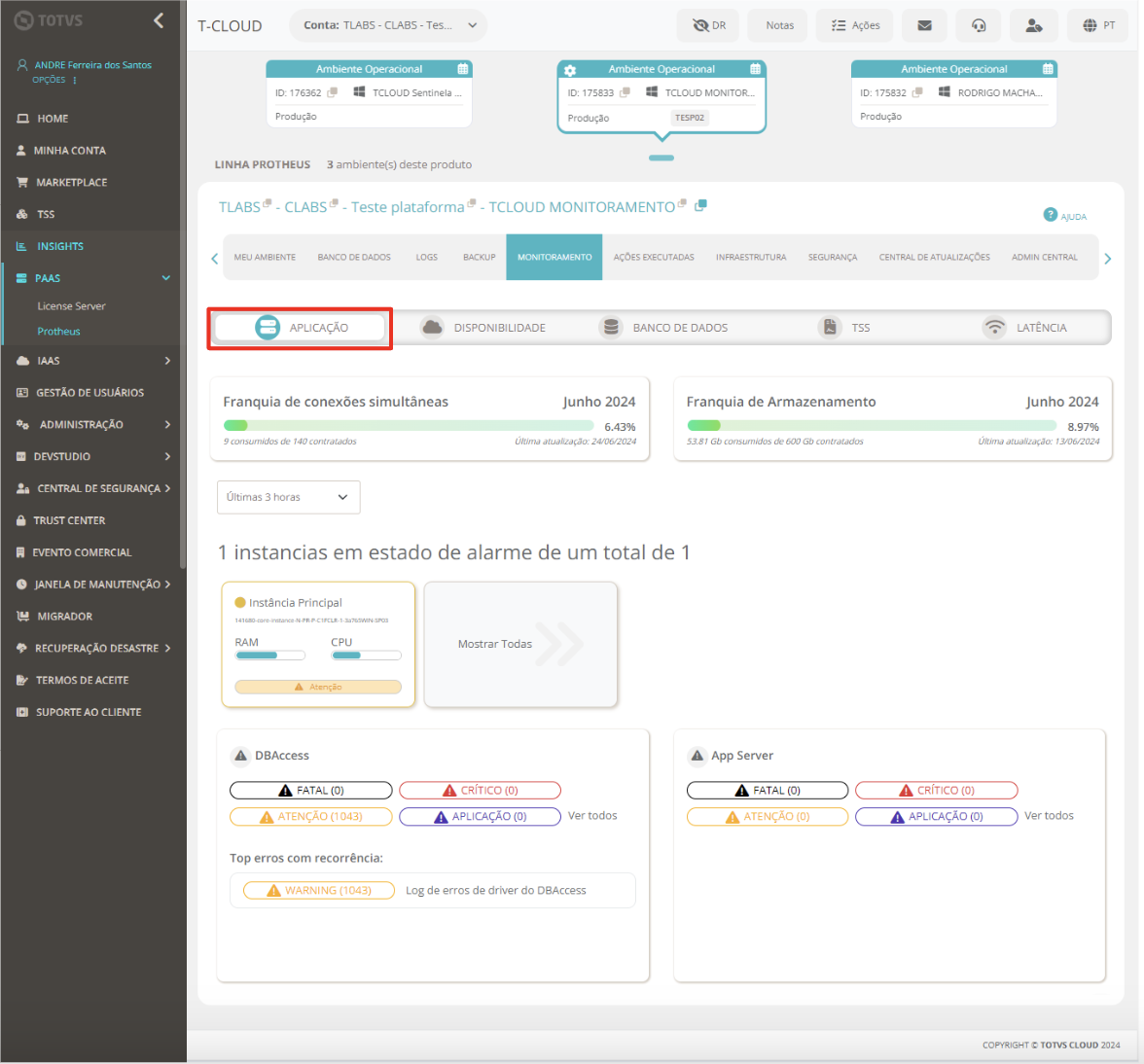The image size is (1144, 1064).
Task: Filter DBAccess by FATAL (0)
Action: (312, 792)
